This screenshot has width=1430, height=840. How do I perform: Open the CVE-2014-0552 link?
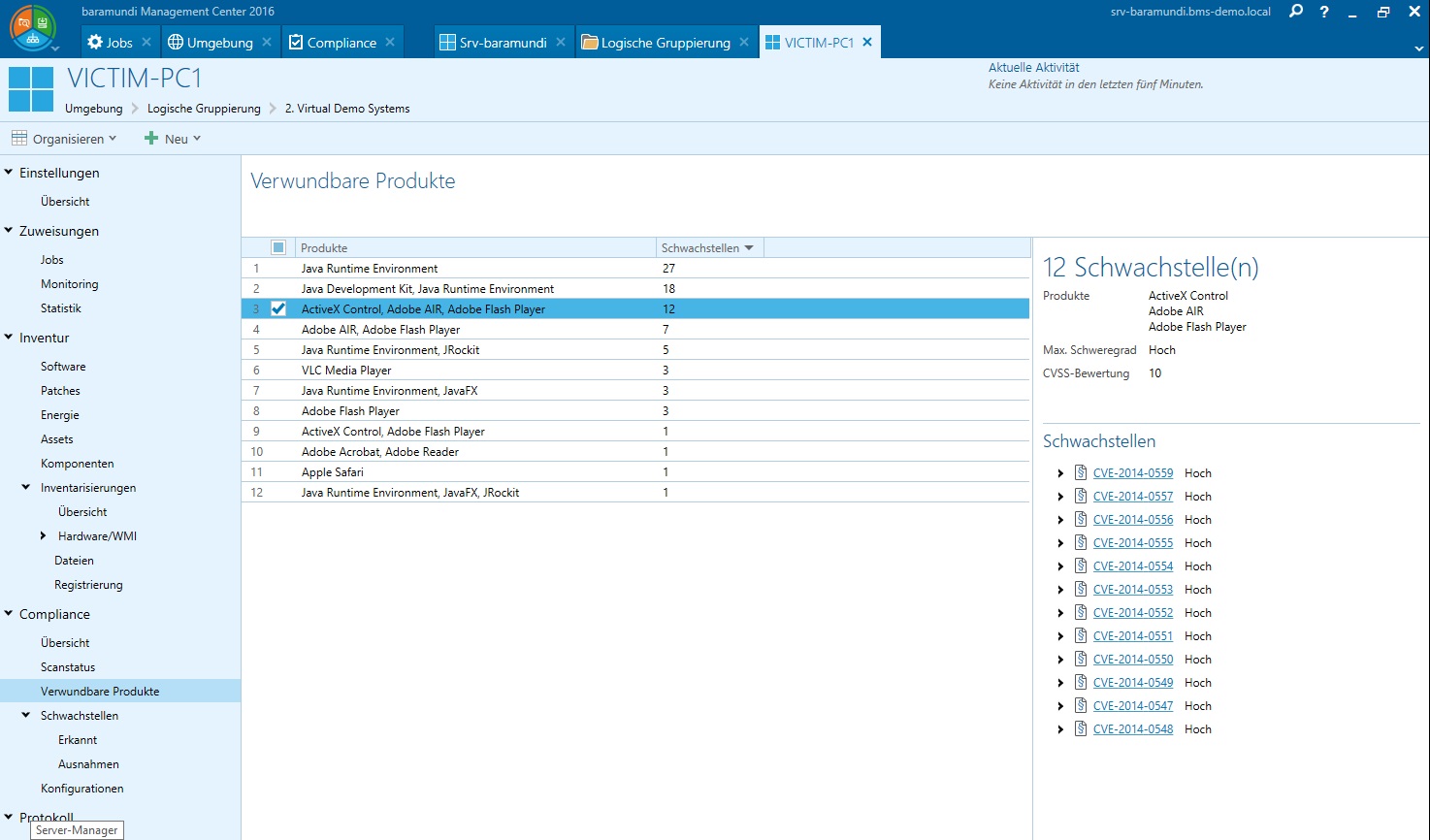click(1133, 613)
